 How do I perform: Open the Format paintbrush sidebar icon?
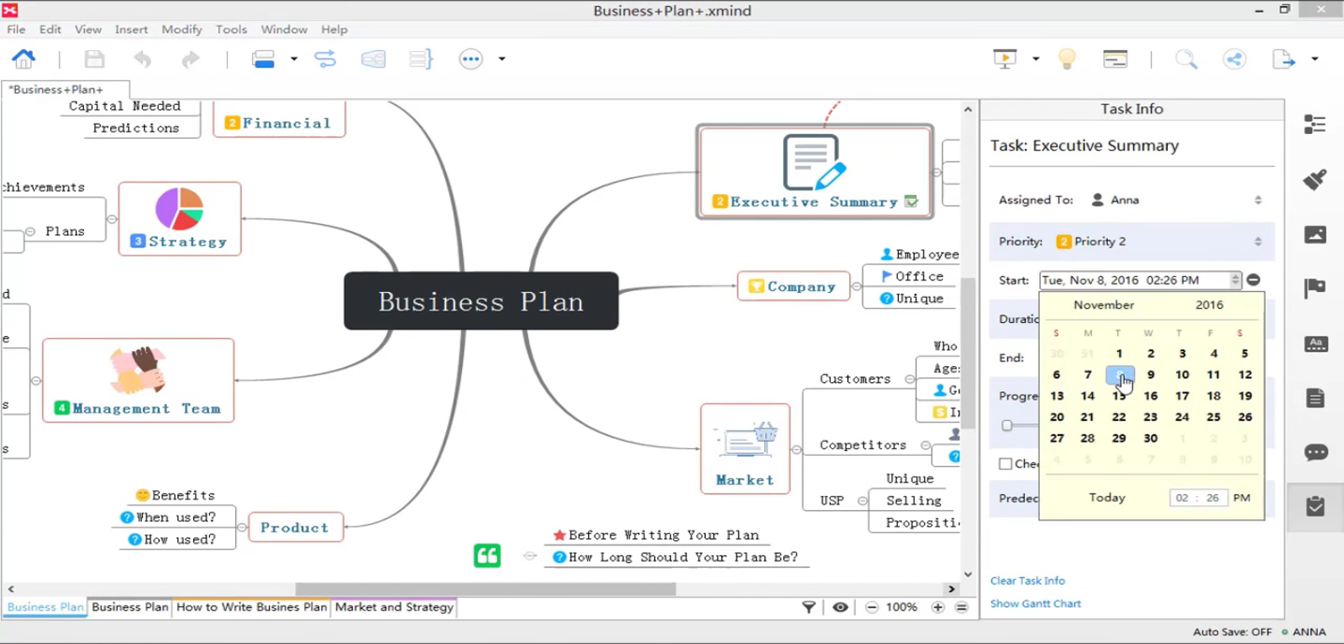(1315, 180)
